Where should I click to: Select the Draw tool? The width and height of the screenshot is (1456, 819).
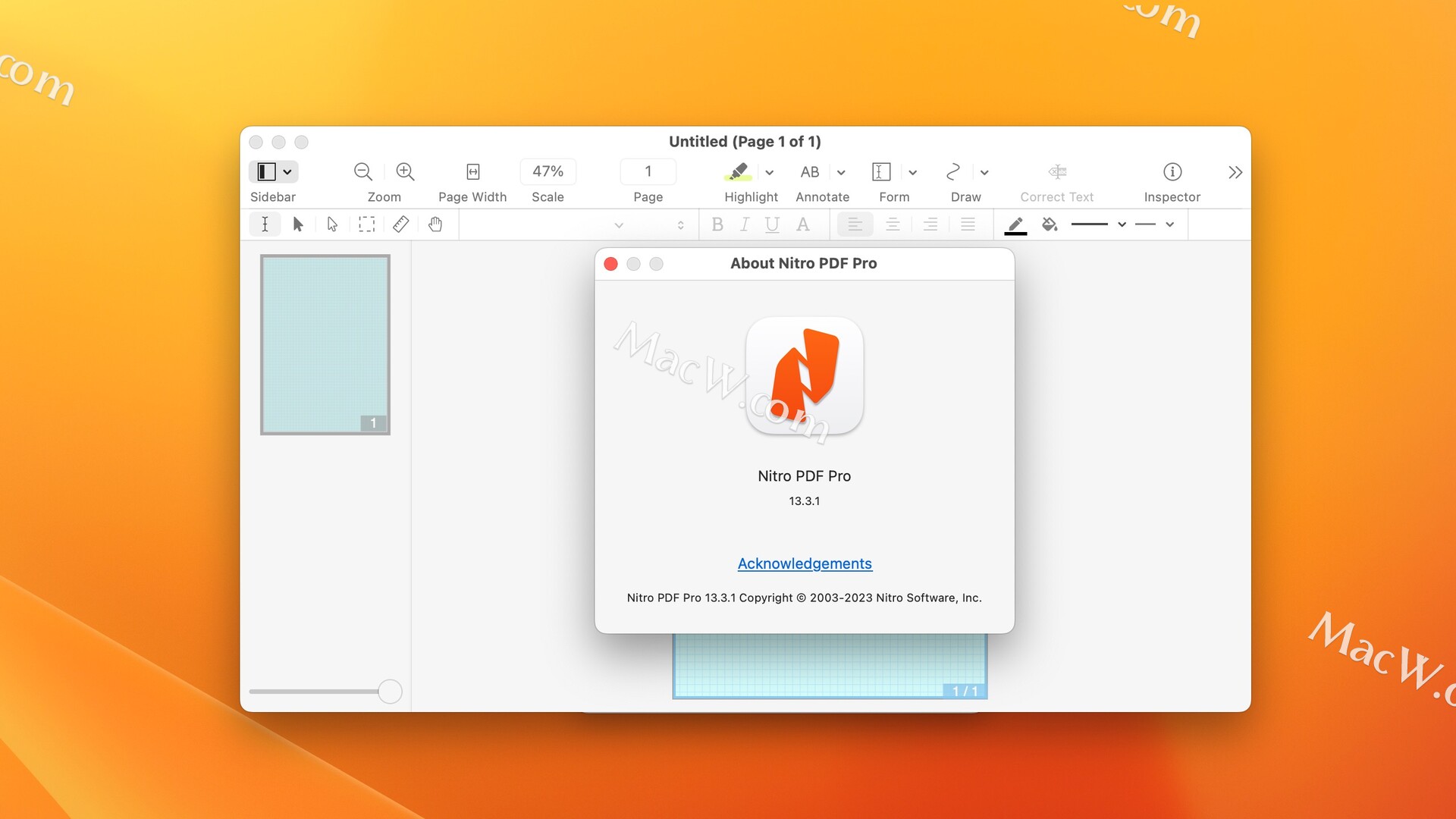tap(953, 172)
